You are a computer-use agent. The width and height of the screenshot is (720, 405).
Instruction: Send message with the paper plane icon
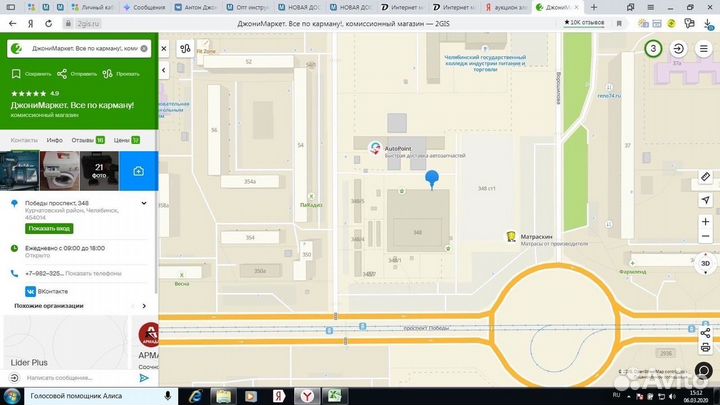145,378
